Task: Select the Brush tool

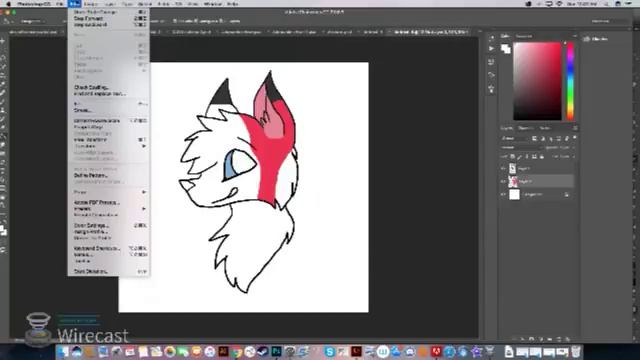Action: (x=3, y=102)
